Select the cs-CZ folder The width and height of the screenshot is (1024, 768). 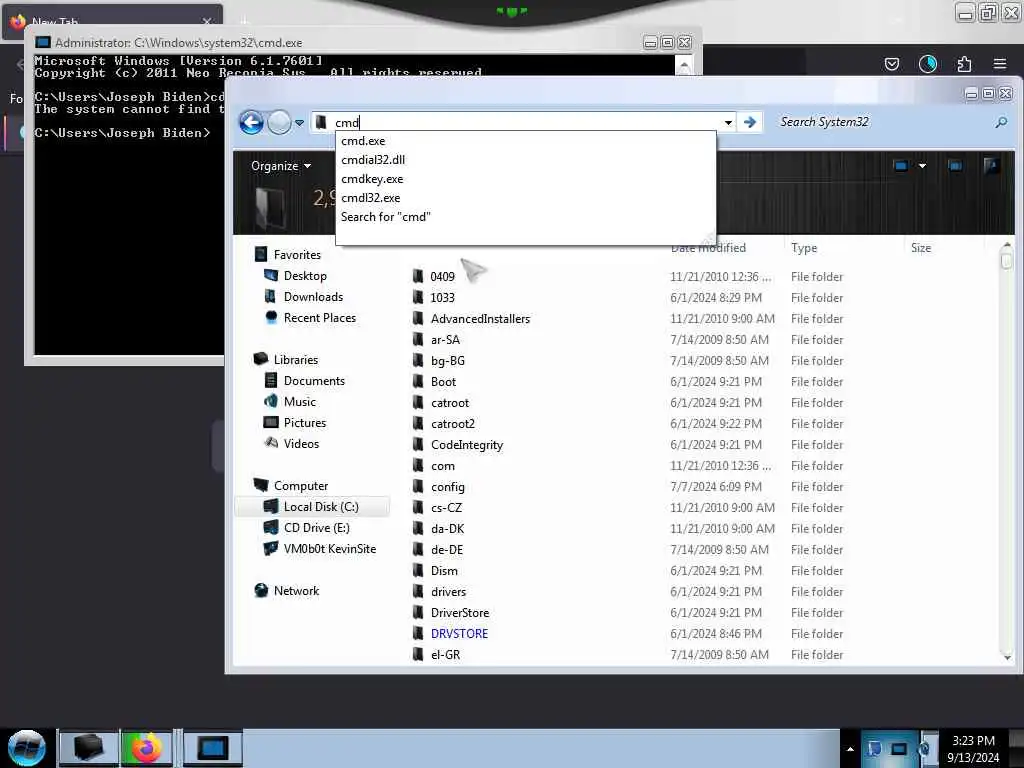tap(446, 507)
